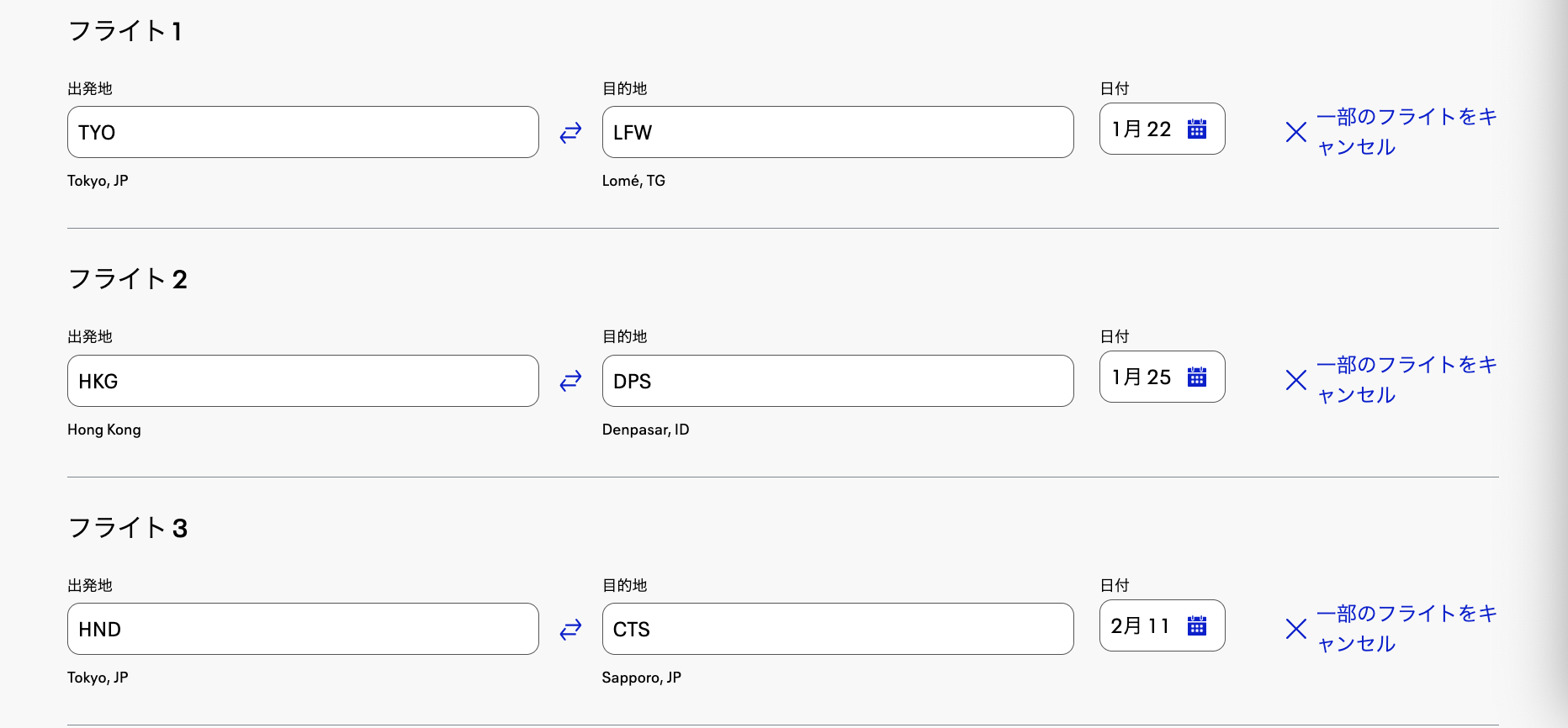The width and height of the screenshot is (1568, 728).
Task: Click the LFW destination field
Action: [x=837, y=132]
